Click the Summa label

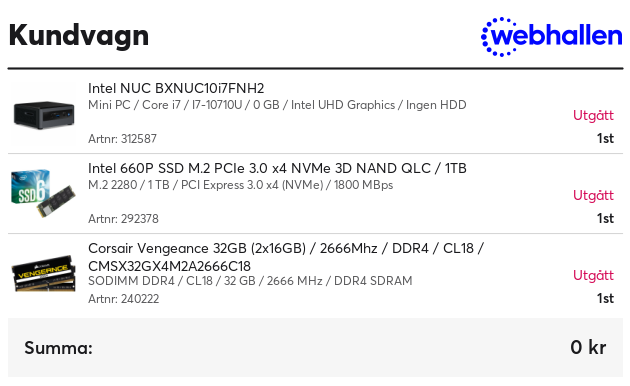[58, 347]
